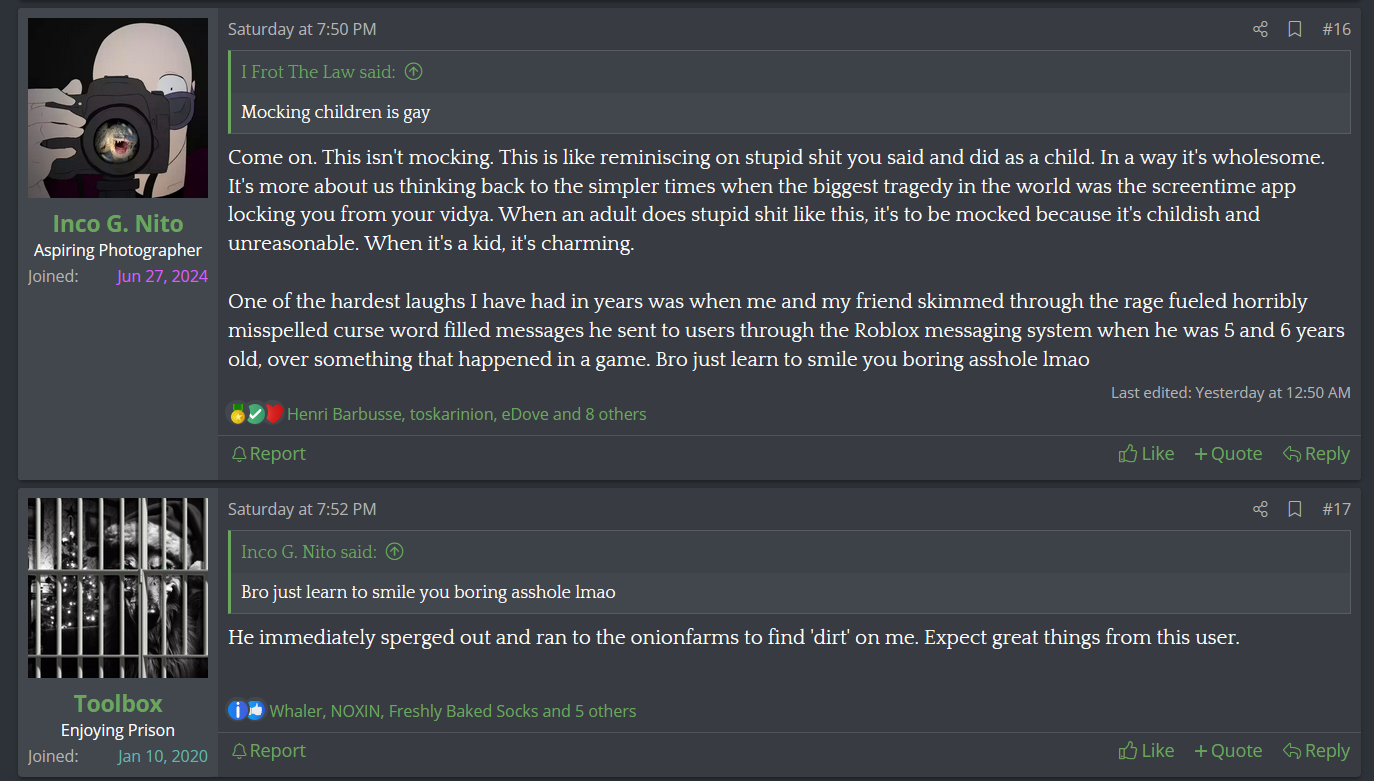
Task: Click share icon on post #17
Action: [x=1260, y=509]
